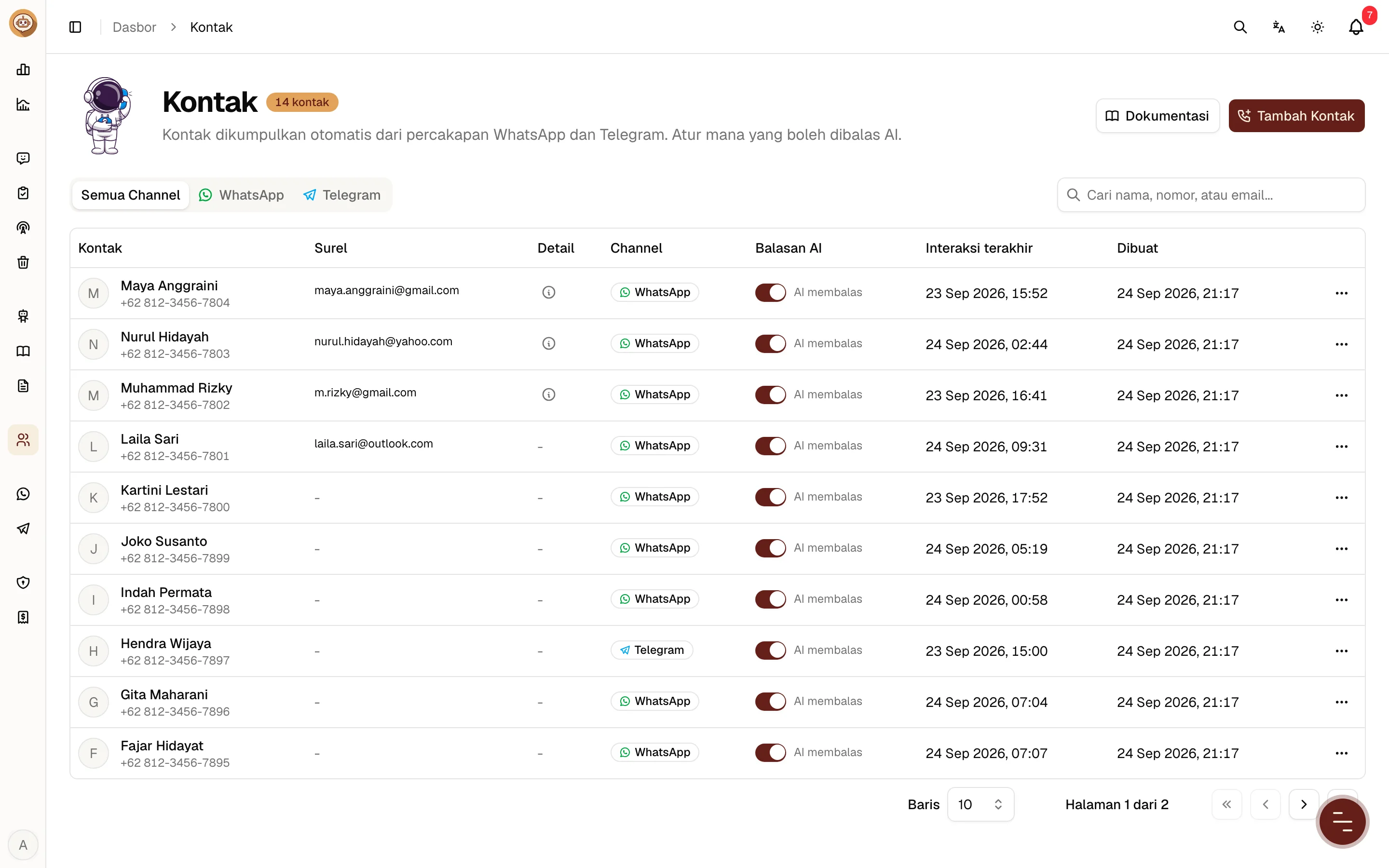View detail info icon for Maya Anggraini
This screenshot has height=868, width=1389.
(549, 292)
